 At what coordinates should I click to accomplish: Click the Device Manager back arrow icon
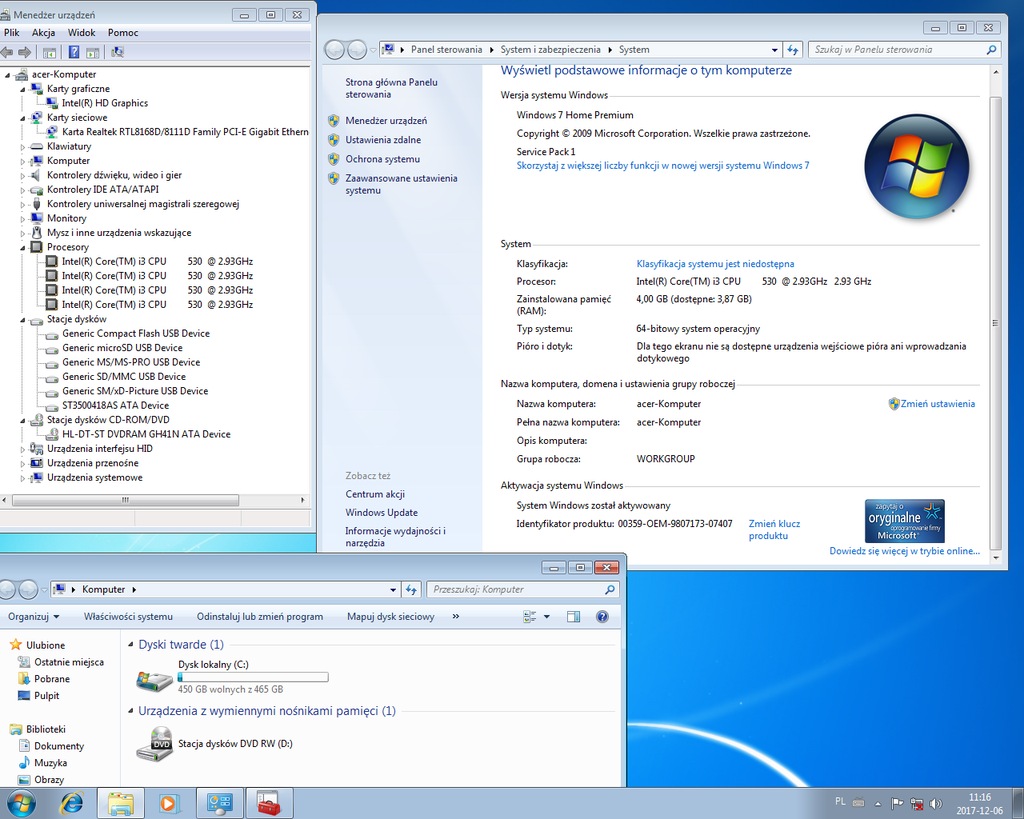coord(7,52)
